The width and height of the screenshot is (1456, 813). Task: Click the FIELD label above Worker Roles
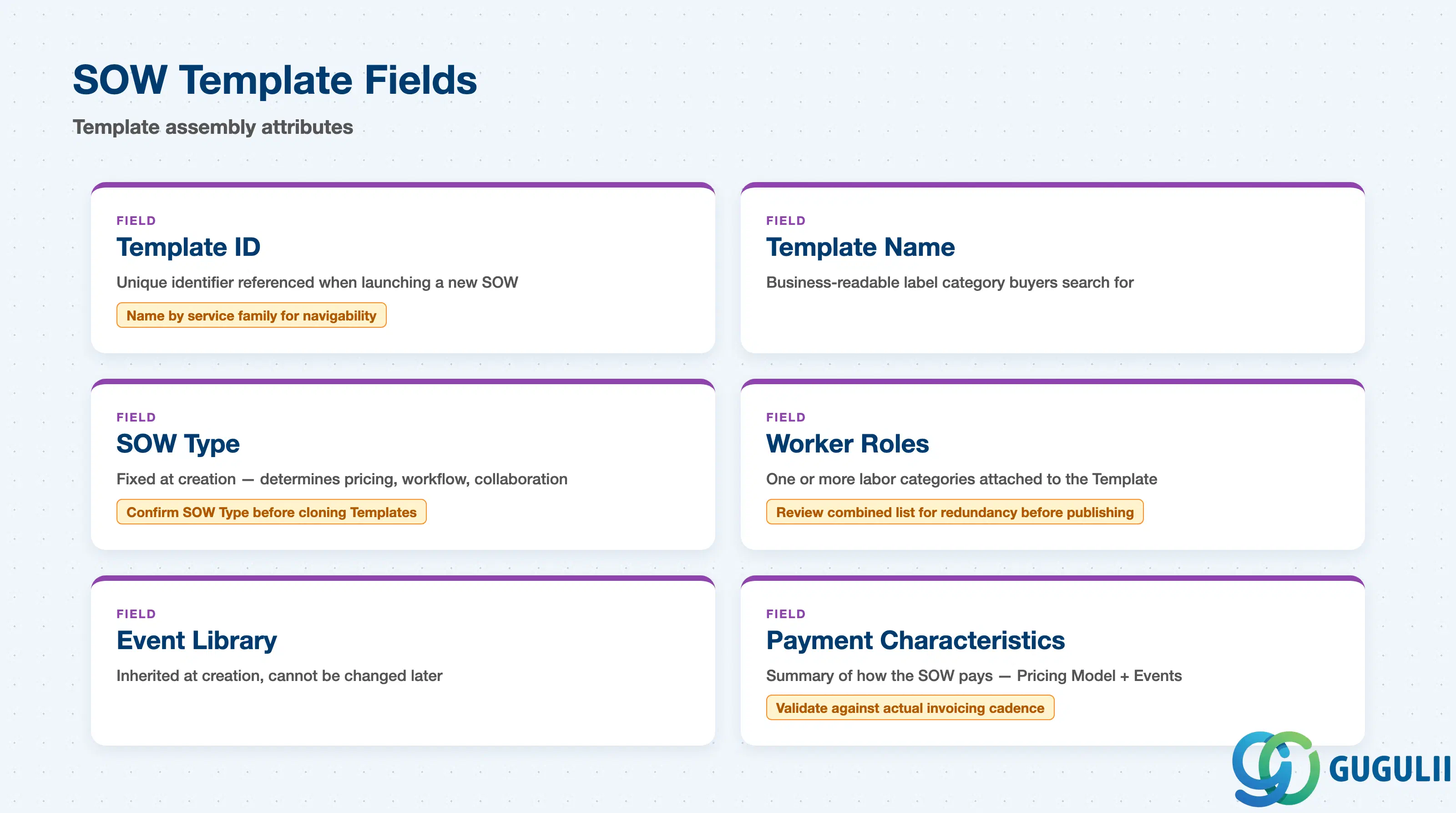click(x=786, y=417)
